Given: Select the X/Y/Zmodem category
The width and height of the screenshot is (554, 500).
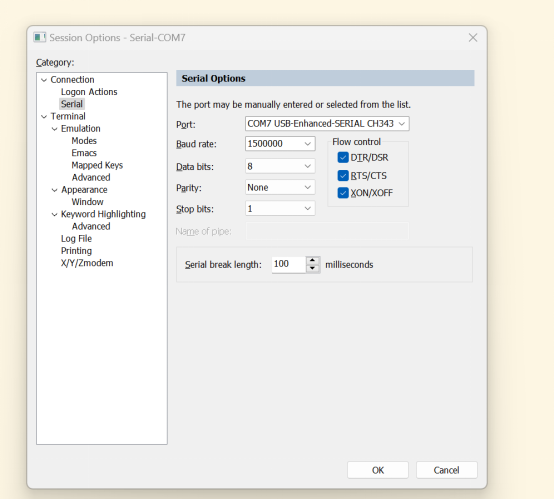Looking at the screenshot, I should coord(87,263).
